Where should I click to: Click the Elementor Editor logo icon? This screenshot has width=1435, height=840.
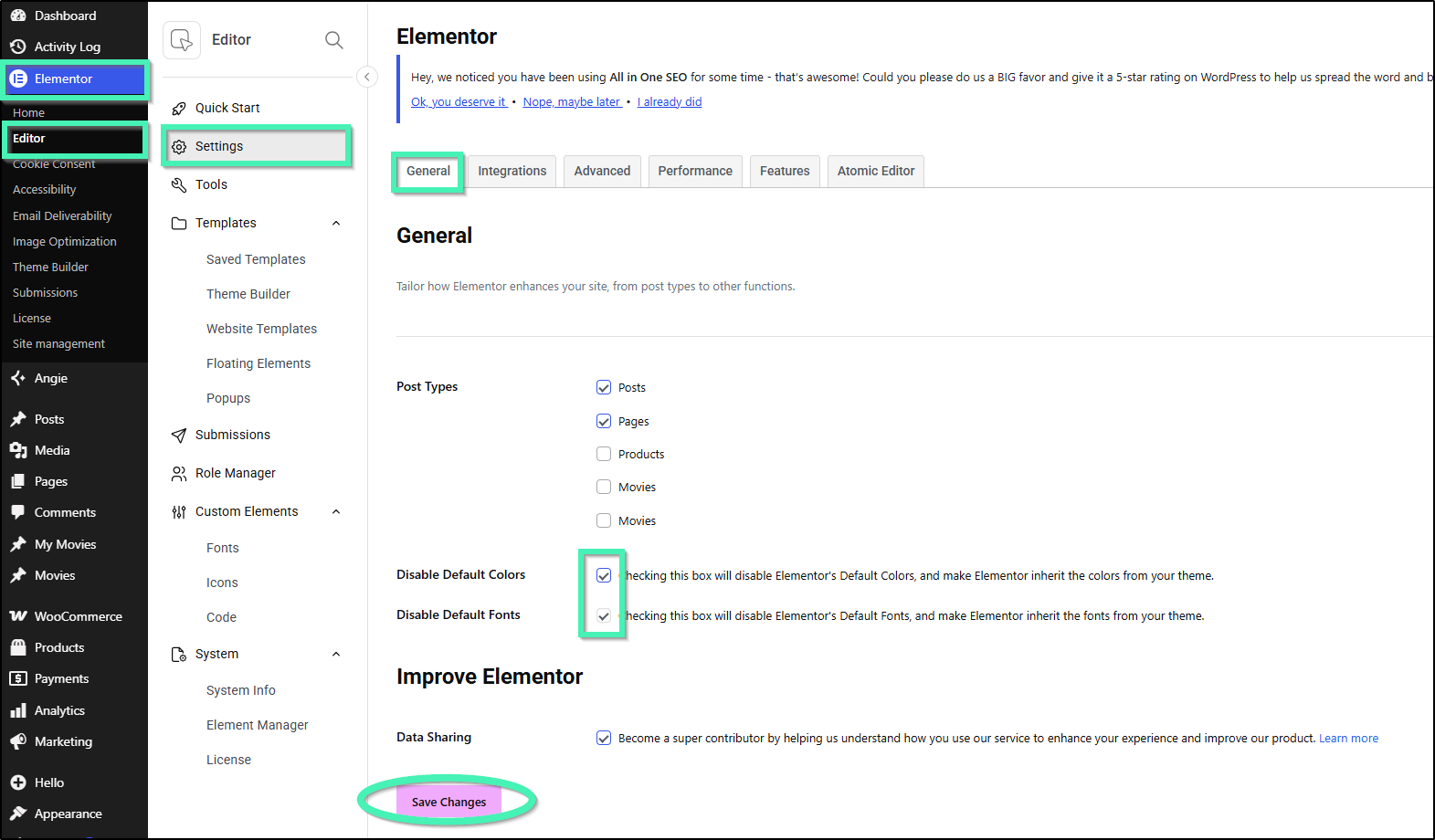coord(182,40)
